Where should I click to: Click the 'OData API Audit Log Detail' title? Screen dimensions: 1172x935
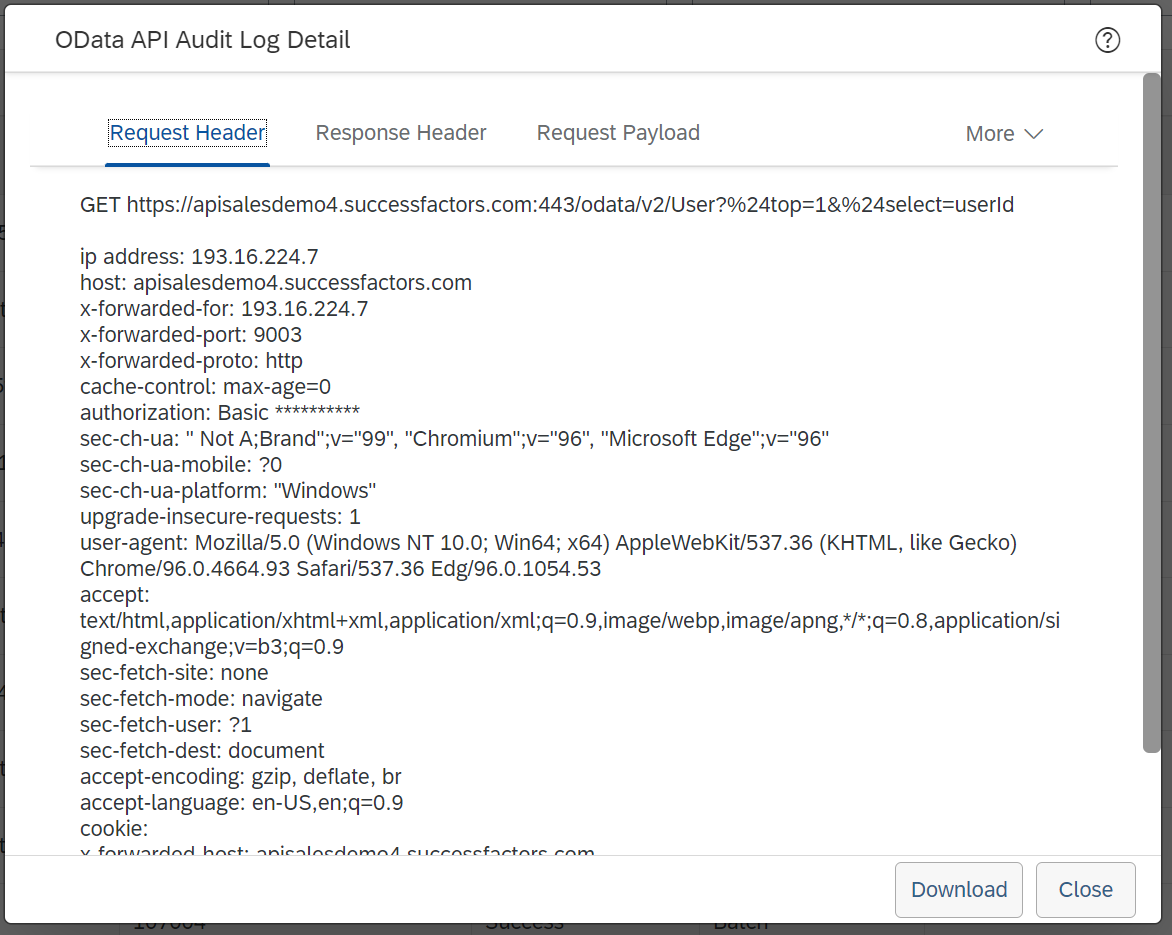pyautogui.click(x=203, y=40)
